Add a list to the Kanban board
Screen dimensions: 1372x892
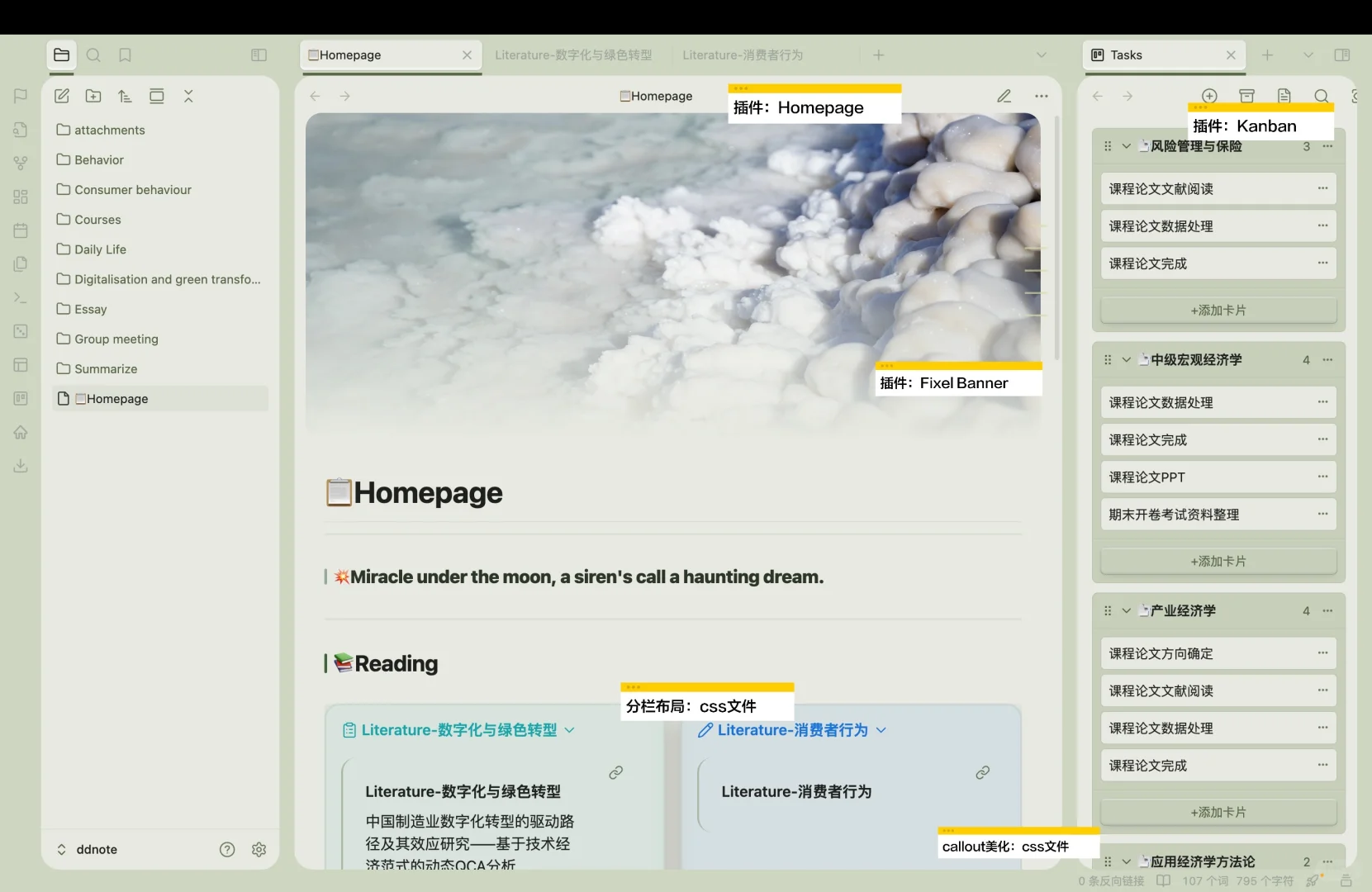click(1209, 96)
